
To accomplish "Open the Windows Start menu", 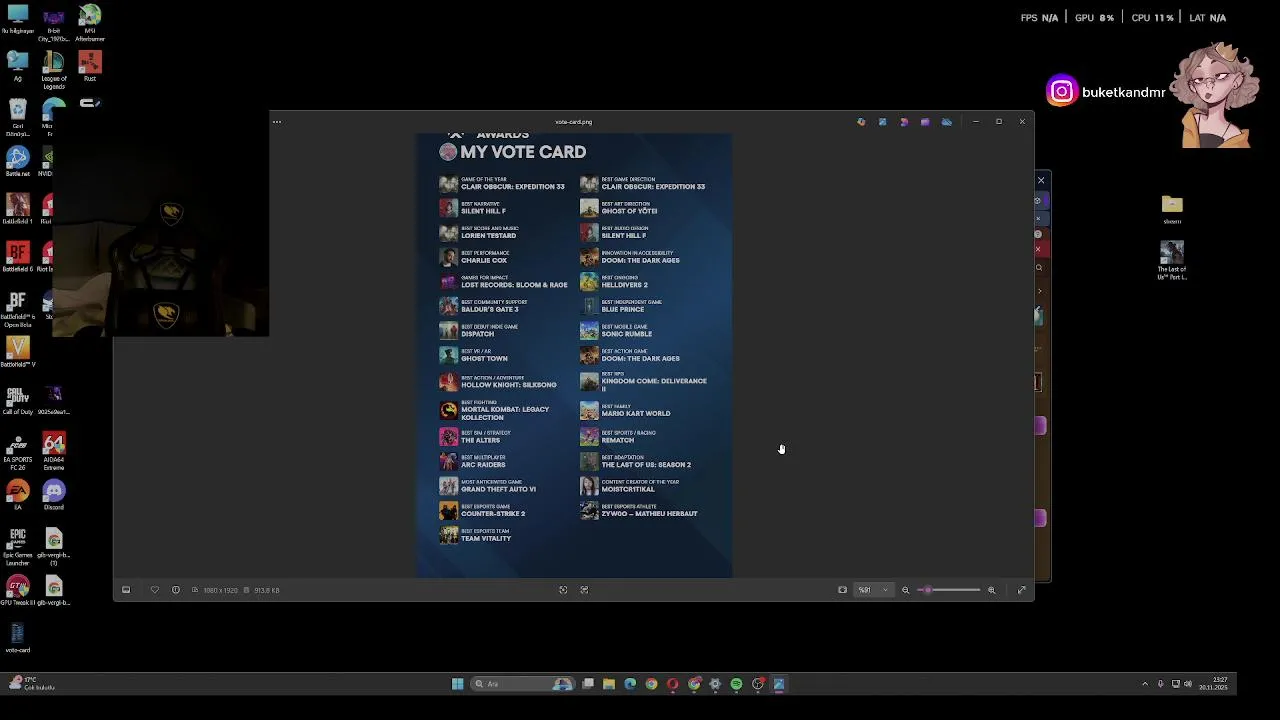I will pos(458,684).
